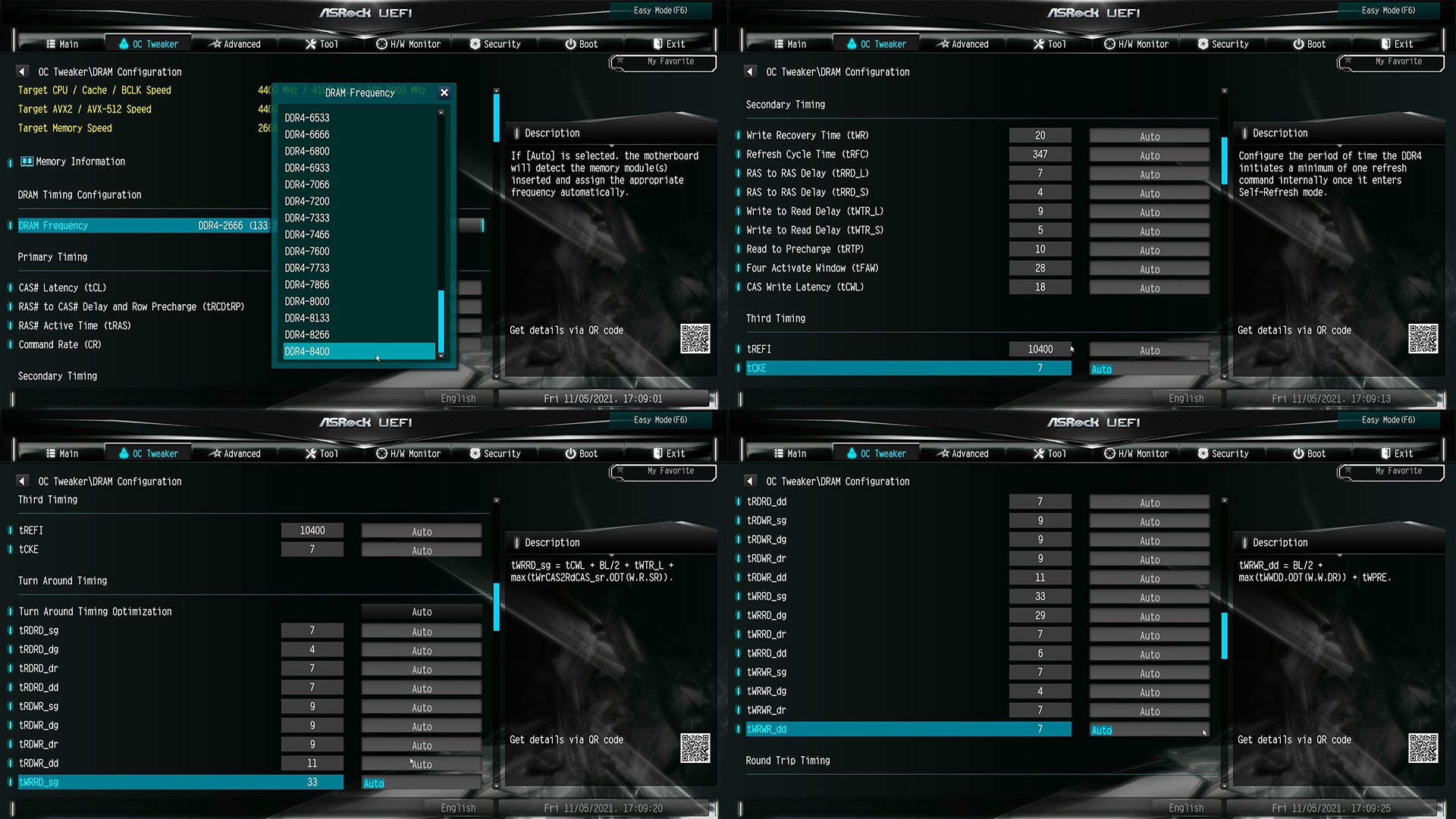Click the DRAM Frequency list scrollbar thumb
This screenshot has width=1456, height=819.
tap(441, 322)
